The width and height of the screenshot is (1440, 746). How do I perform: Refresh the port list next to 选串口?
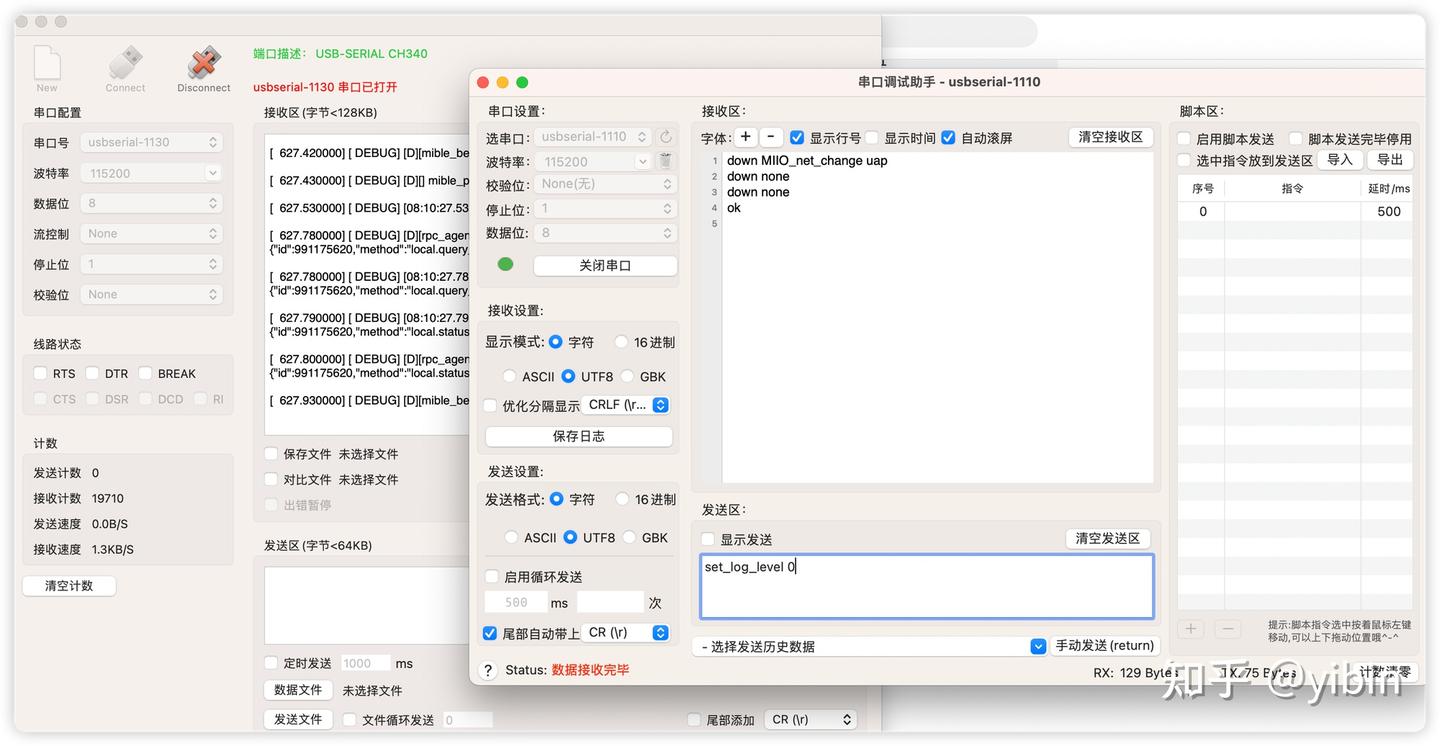click(666, 137)
